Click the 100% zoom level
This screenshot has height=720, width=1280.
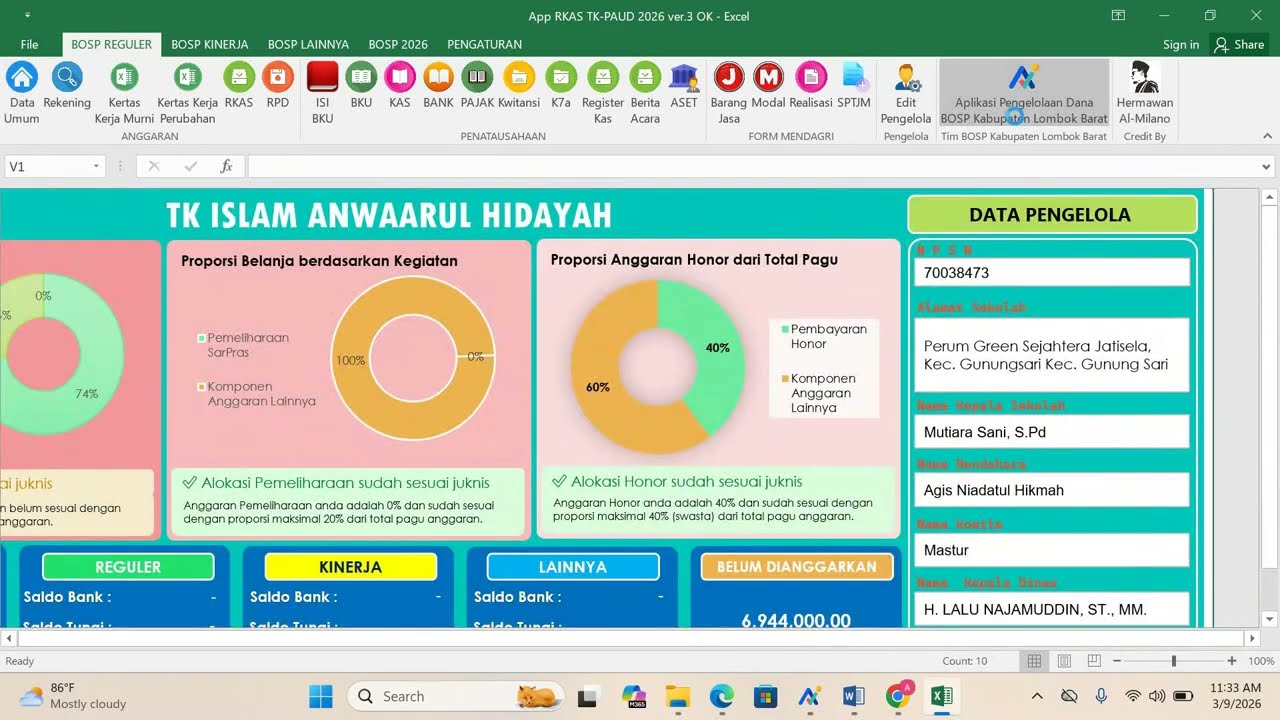coord(1261,661)
